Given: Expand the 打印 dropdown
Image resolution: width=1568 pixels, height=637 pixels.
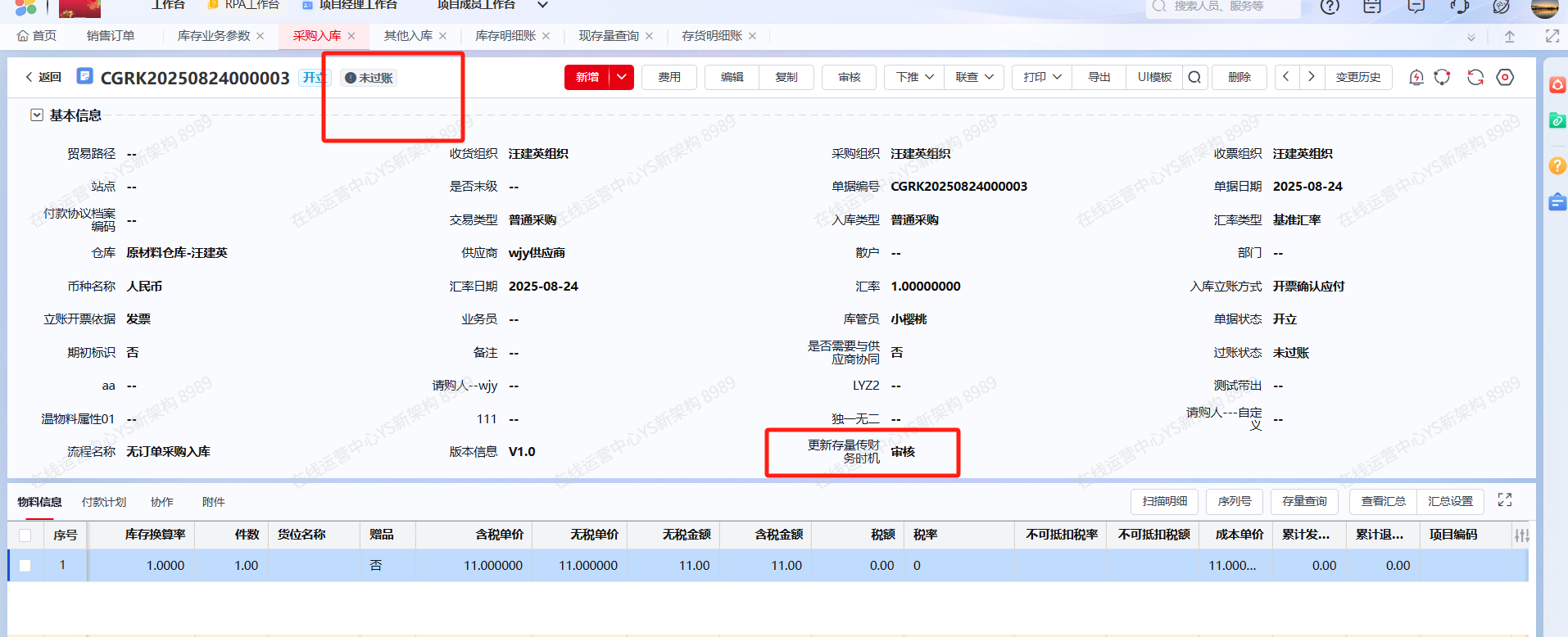Looking at the screenshot, I should coord(1041,77).
